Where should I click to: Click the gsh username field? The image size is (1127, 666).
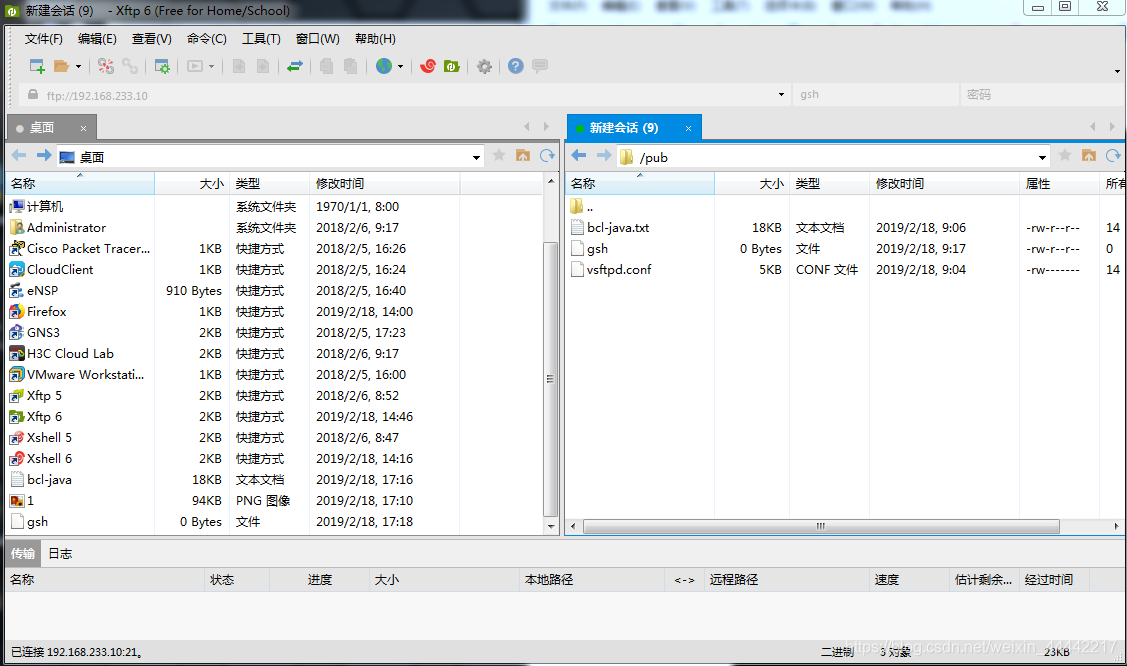875,94
